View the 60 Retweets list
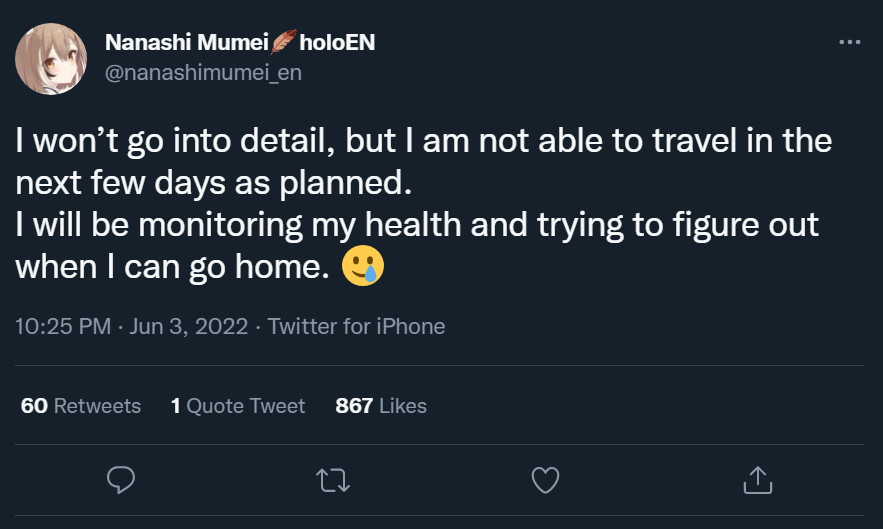The height and width of the screenshot is (529, 883). [x=81, y=406]
